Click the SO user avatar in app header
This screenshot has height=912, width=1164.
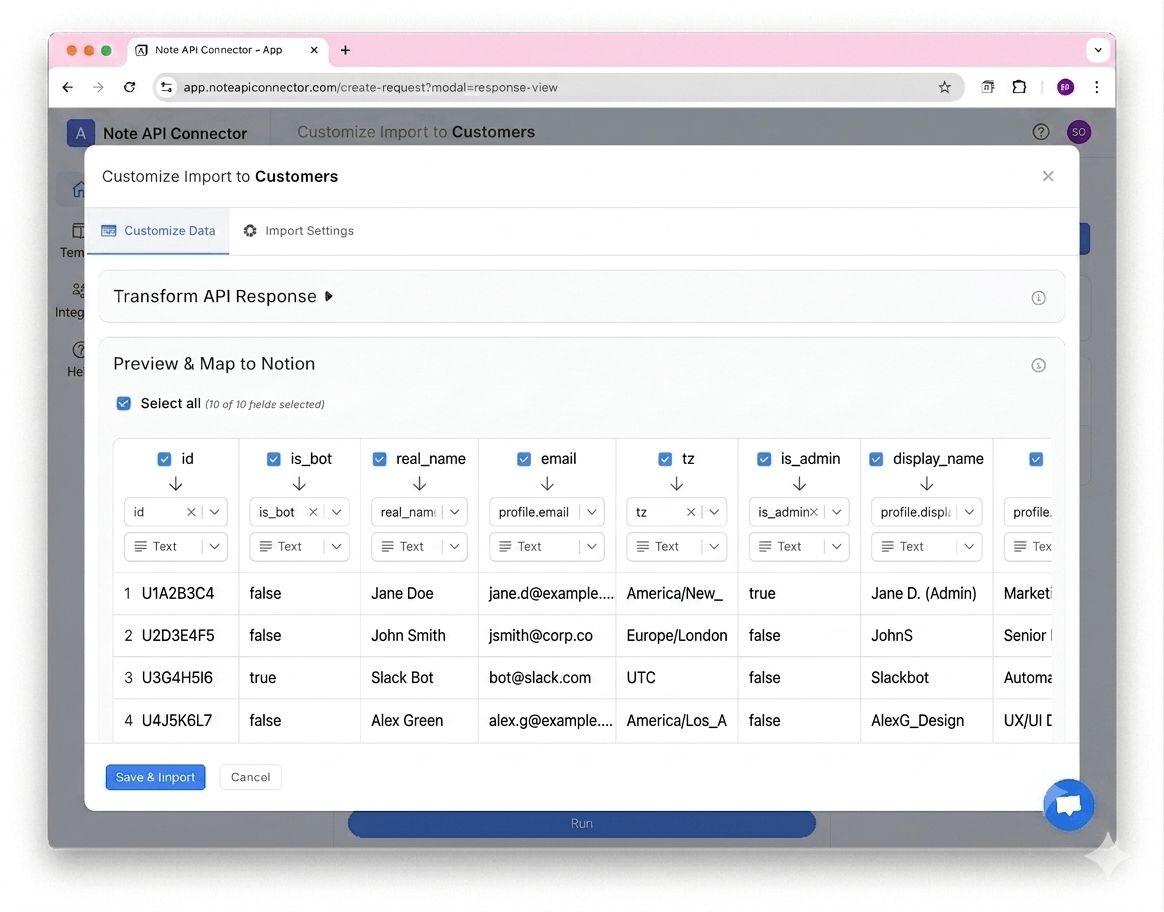[1079, 132]
